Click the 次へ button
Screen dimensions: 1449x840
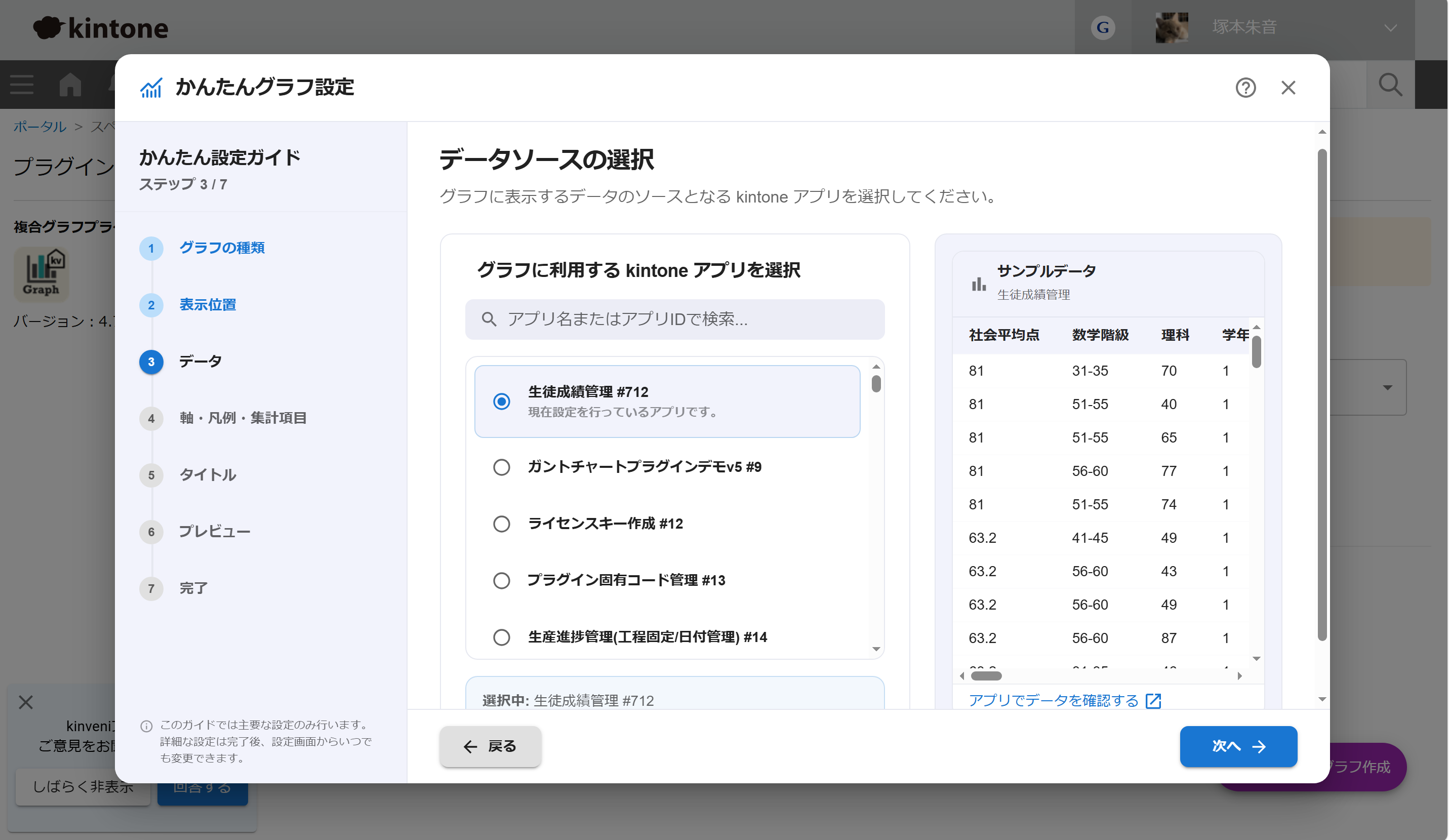[x=1238, y=746]
